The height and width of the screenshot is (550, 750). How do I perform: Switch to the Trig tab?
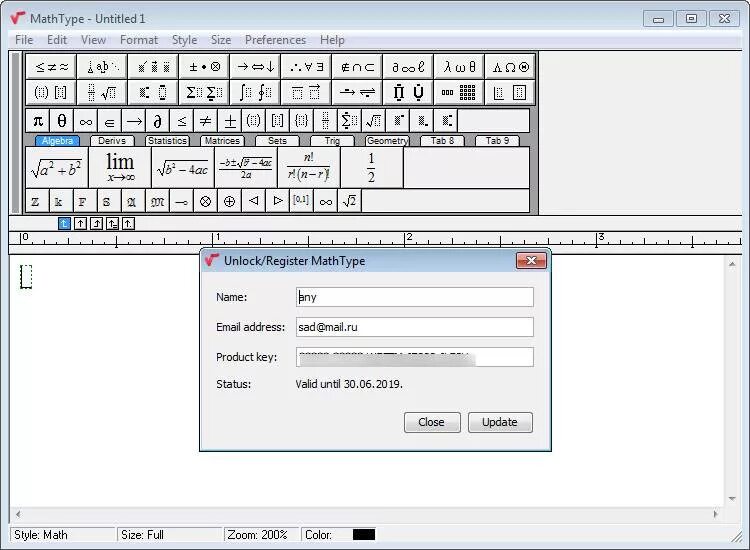pos(332,141)
